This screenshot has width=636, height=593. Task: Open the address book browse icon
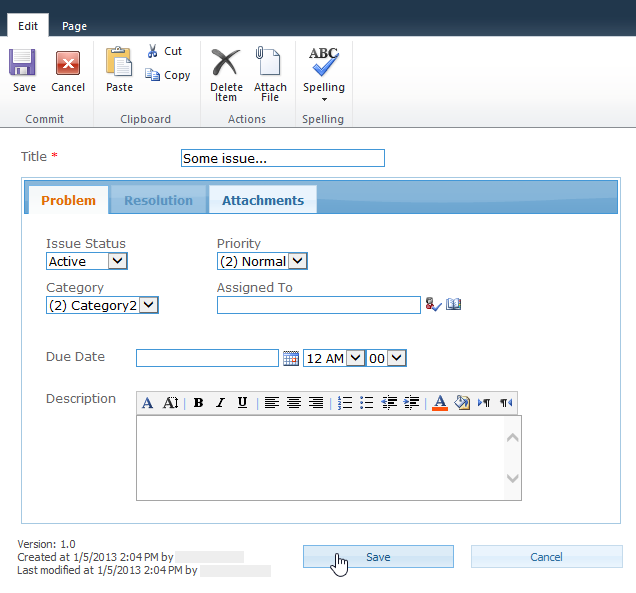(453, 304)
